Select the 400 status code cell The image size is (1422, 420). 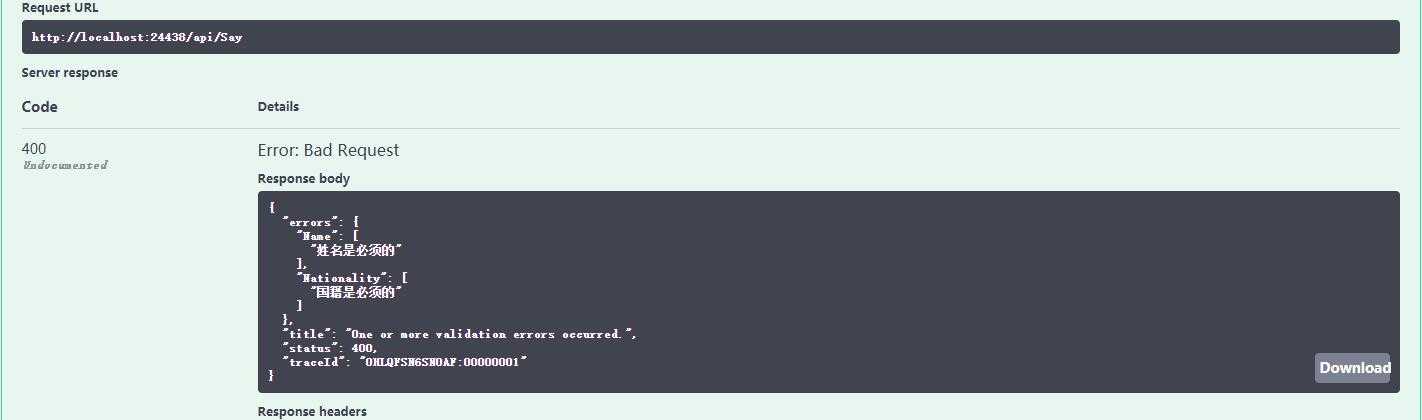34,149
